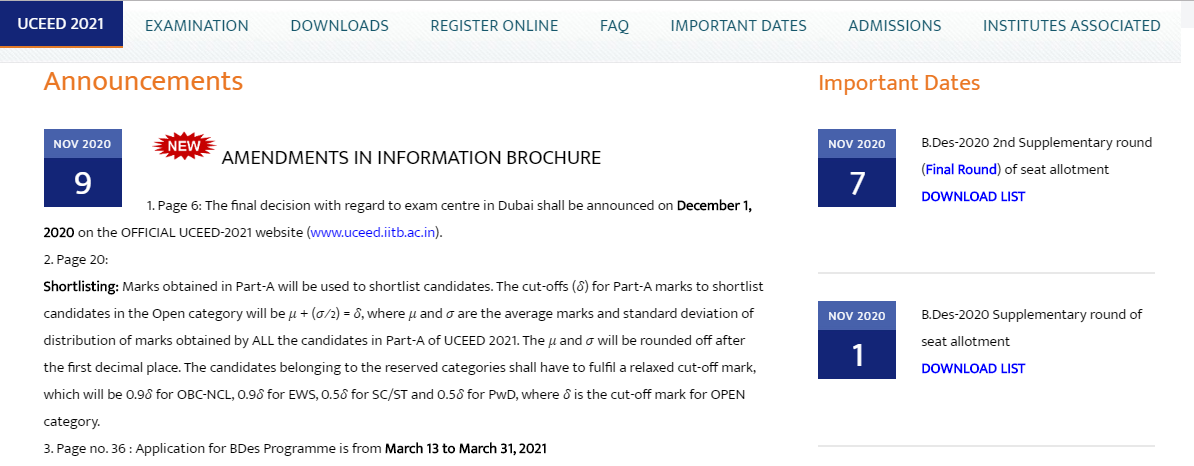Click the NOV 2020 7 date badge

857,168
